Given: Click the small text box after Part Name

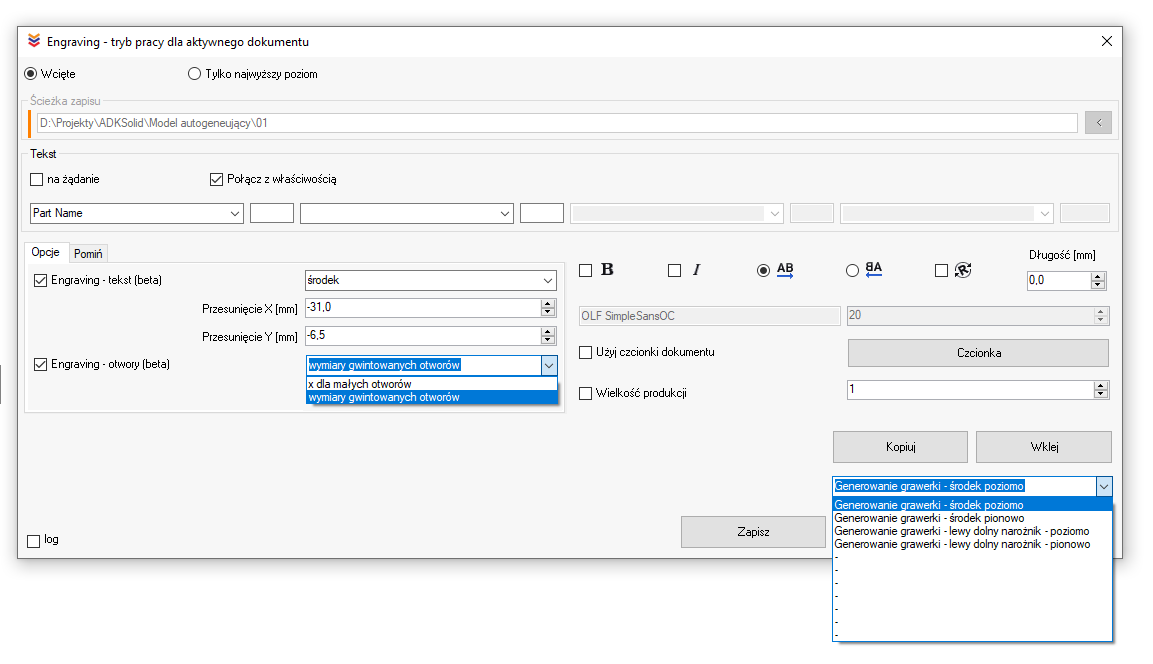Looking at the screenshot, I should pyautogui.click(x=272, y=213).
